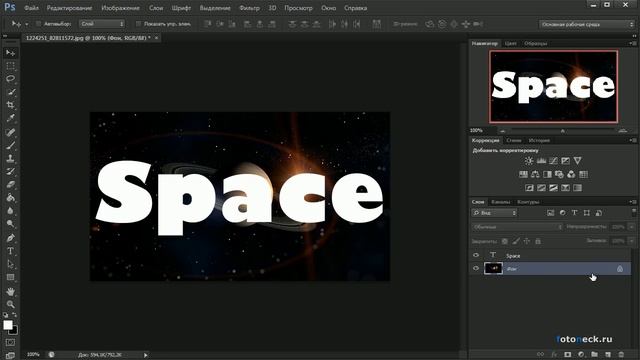Select the Move tool in the toolbox

point(11,53)
